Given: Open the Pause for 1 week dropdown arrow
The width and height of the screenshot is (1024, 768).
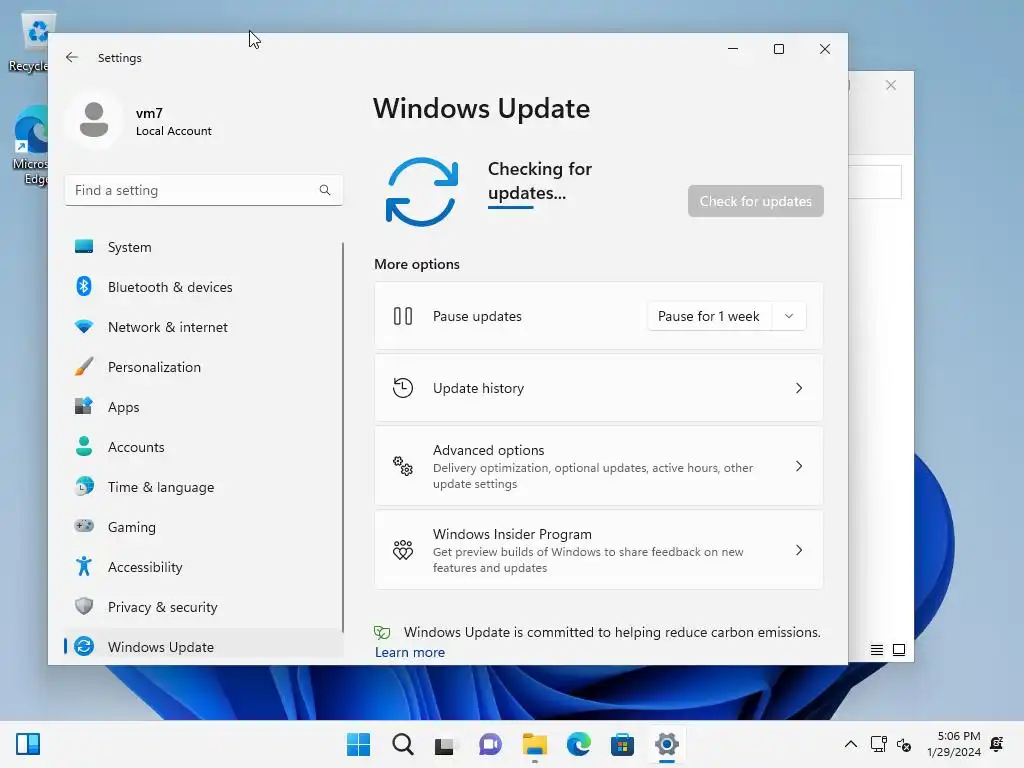Looking at the screenshot, I should (789, 316).
